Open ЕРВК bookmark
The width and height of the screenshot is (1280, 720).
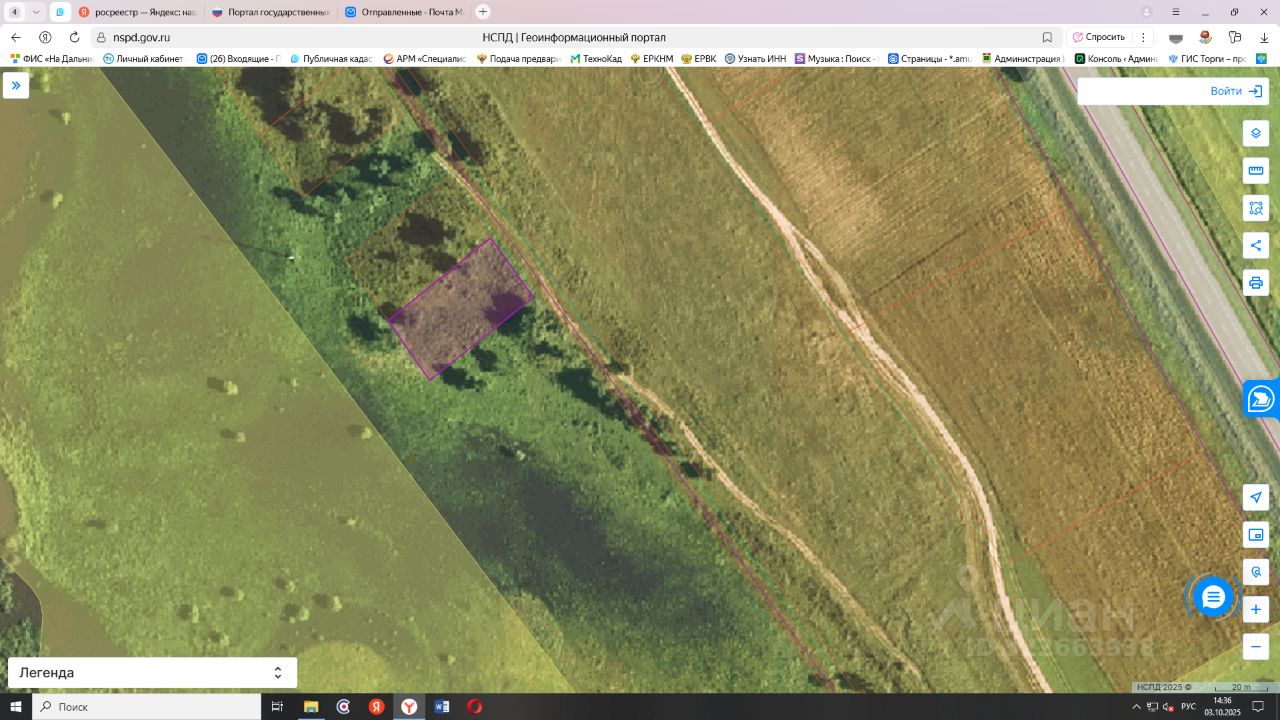(x=699, y=59)
